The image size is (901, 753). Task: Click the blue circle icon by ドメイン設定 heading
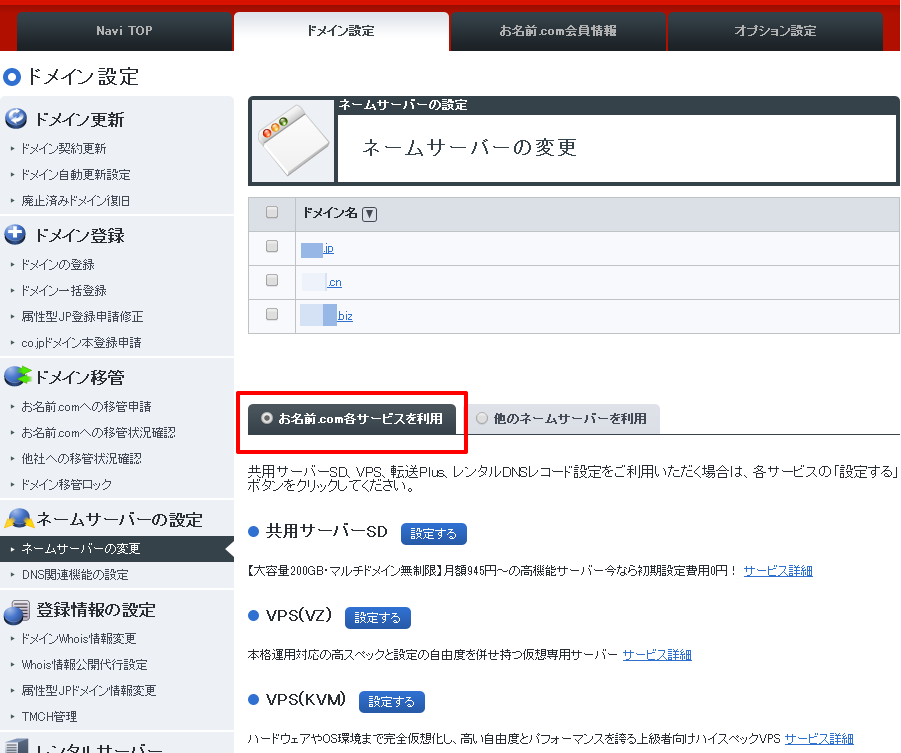pos(11,77)
